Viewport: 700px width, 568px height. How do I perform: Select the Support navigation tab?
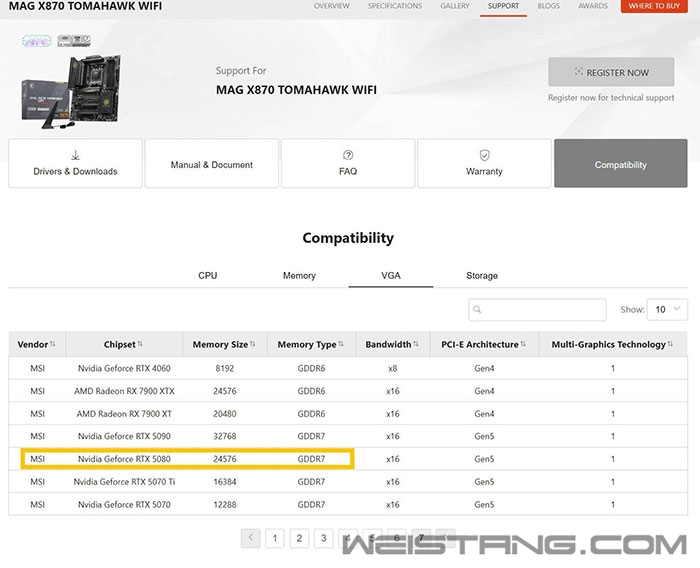coord(503,6)
